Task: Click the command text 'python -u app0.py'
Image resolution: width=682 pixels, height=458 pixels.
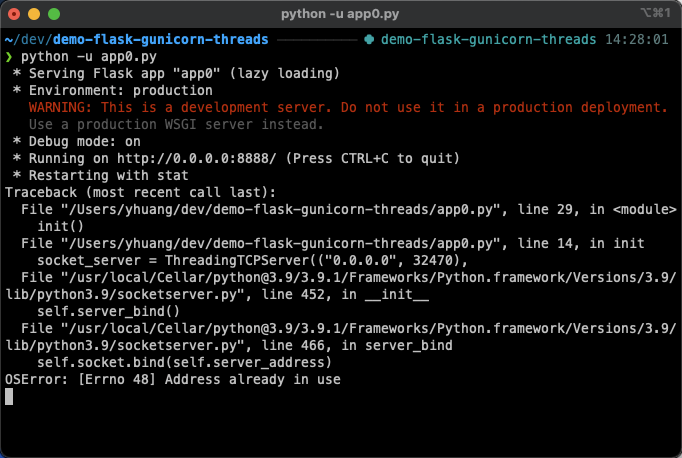Action: pyautogui.click(x=89, y=57)
